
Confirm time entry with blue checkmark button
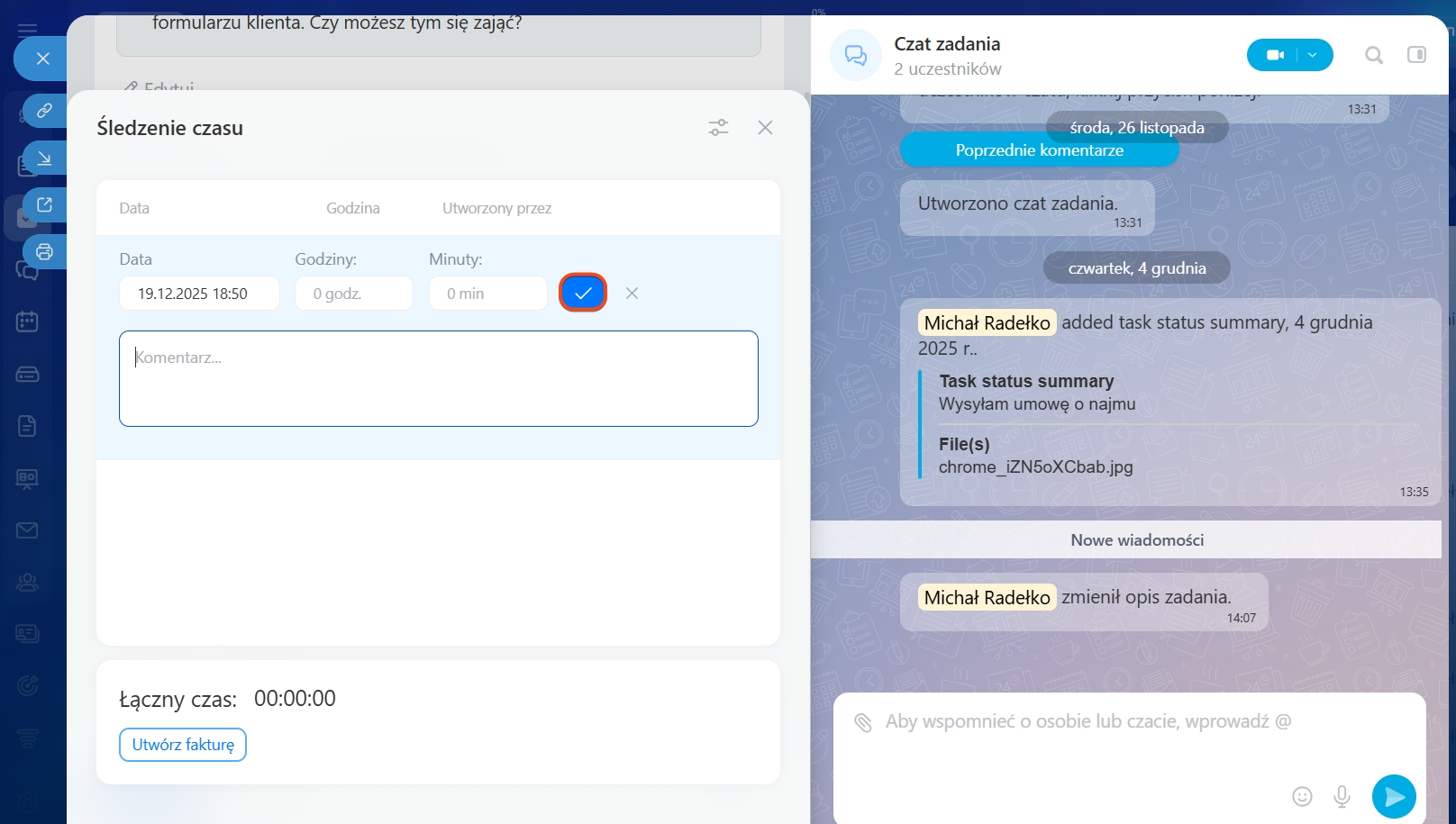point(583,293)
